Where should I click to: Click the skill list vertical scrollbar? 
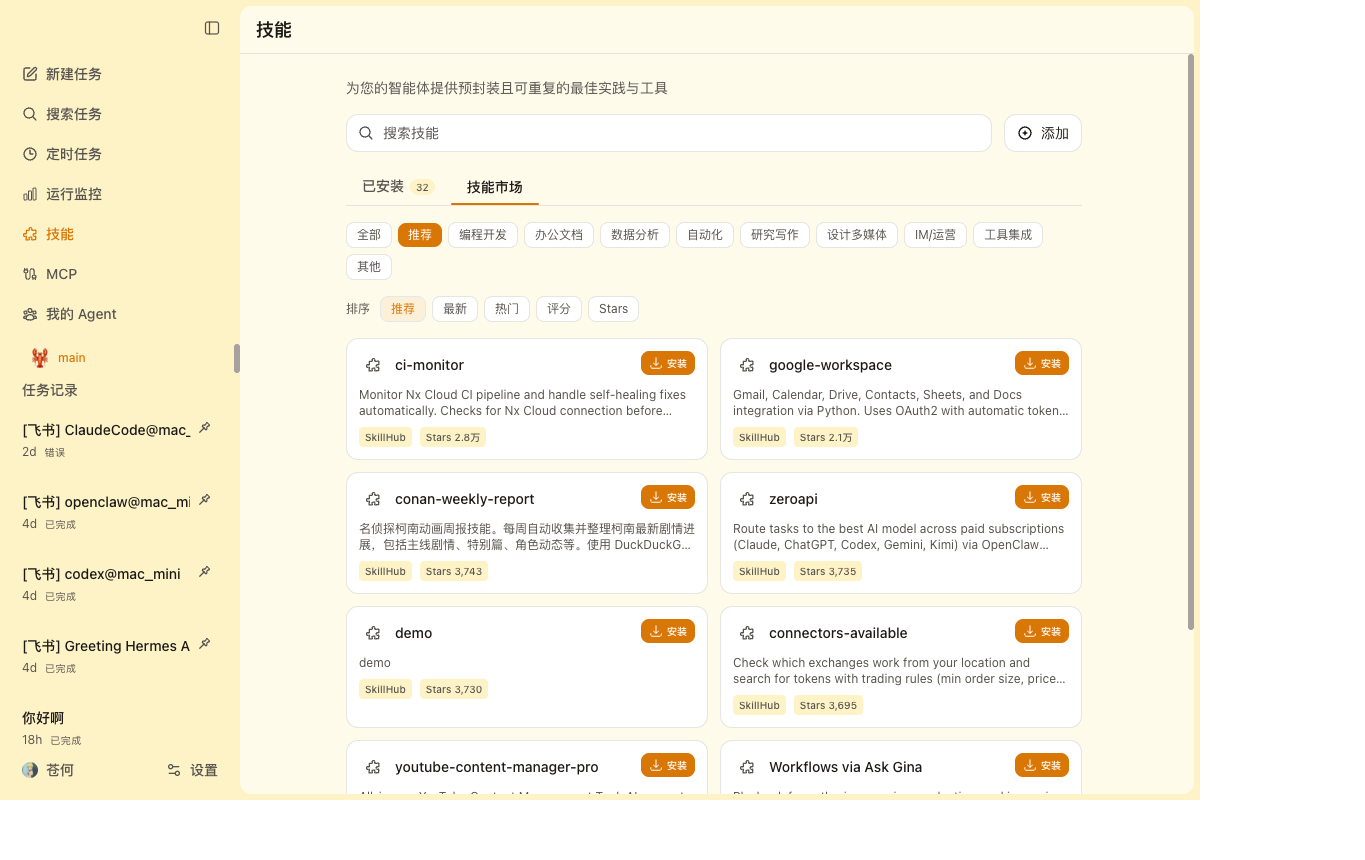1190,342
